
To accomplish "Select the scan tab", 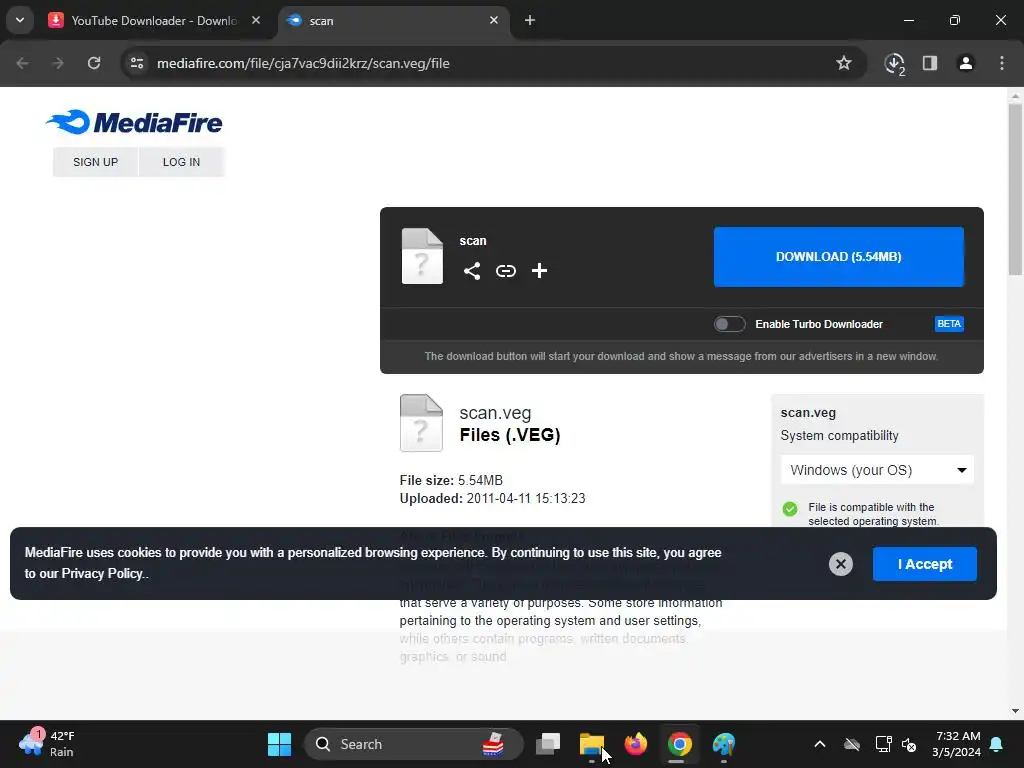I will click(392, 20).
